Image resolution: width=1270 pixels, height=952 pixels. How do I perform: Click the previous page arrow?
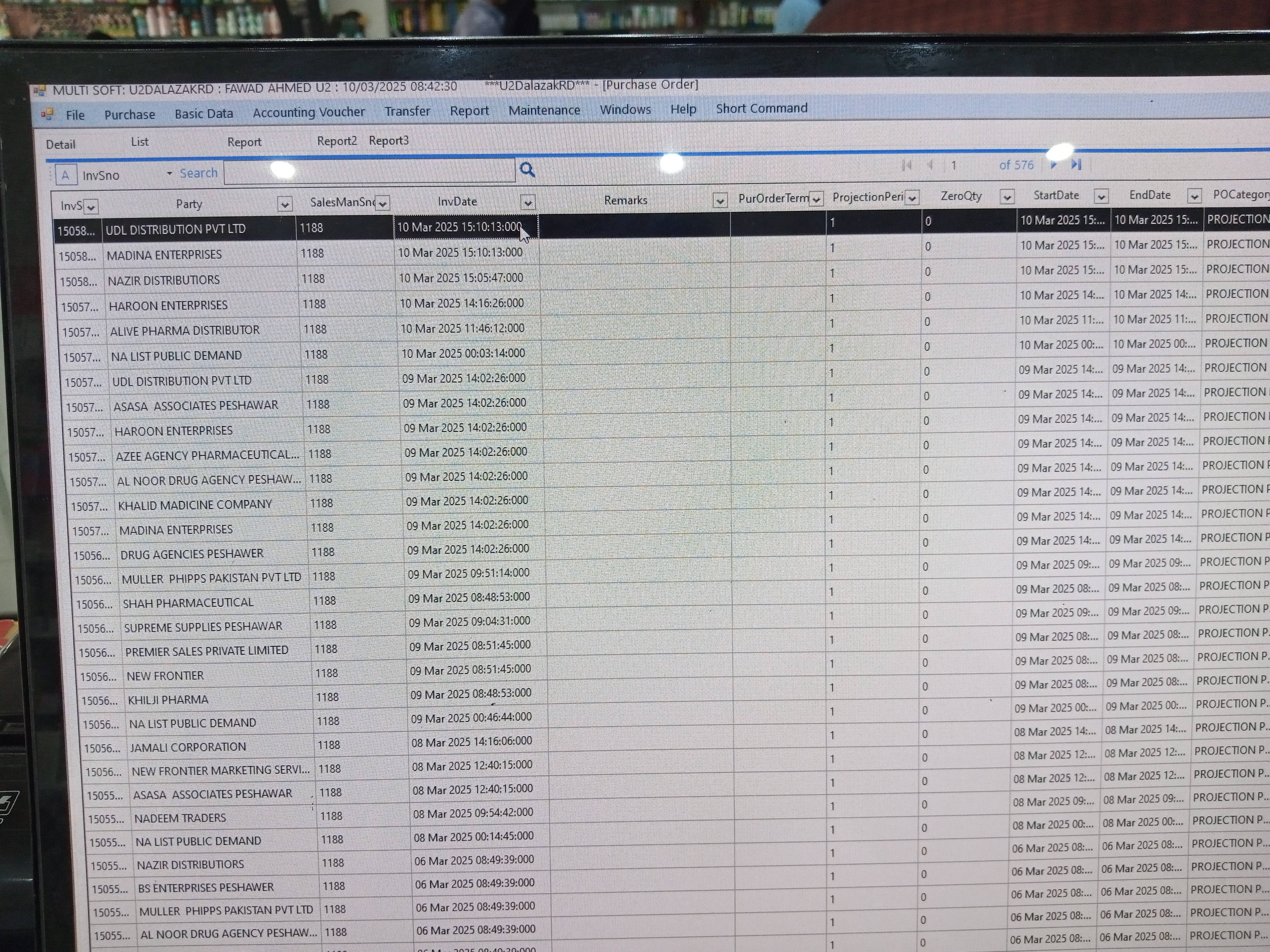tap(930, 165)
